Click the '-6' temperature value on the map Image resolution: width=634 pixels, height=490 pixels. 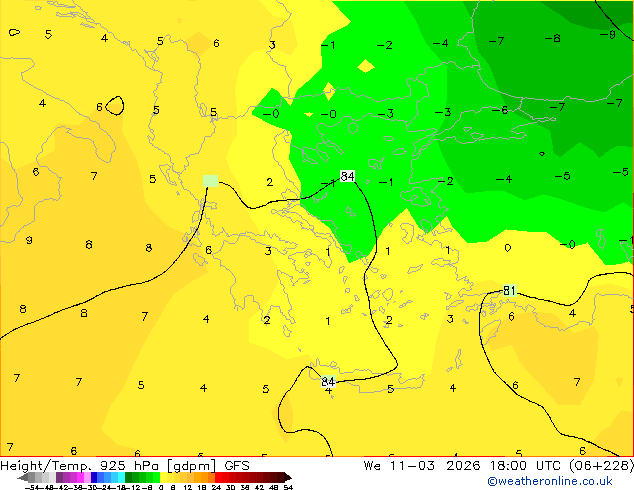click(x=500, y=110)
